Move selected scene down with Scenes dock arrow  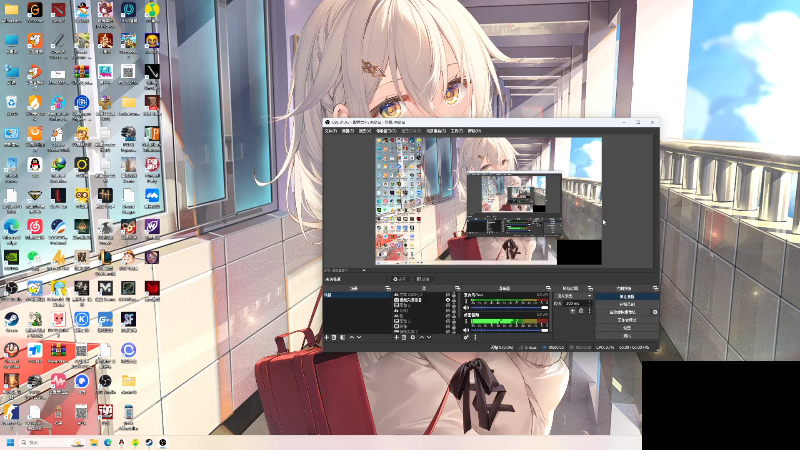click(359, 337)
